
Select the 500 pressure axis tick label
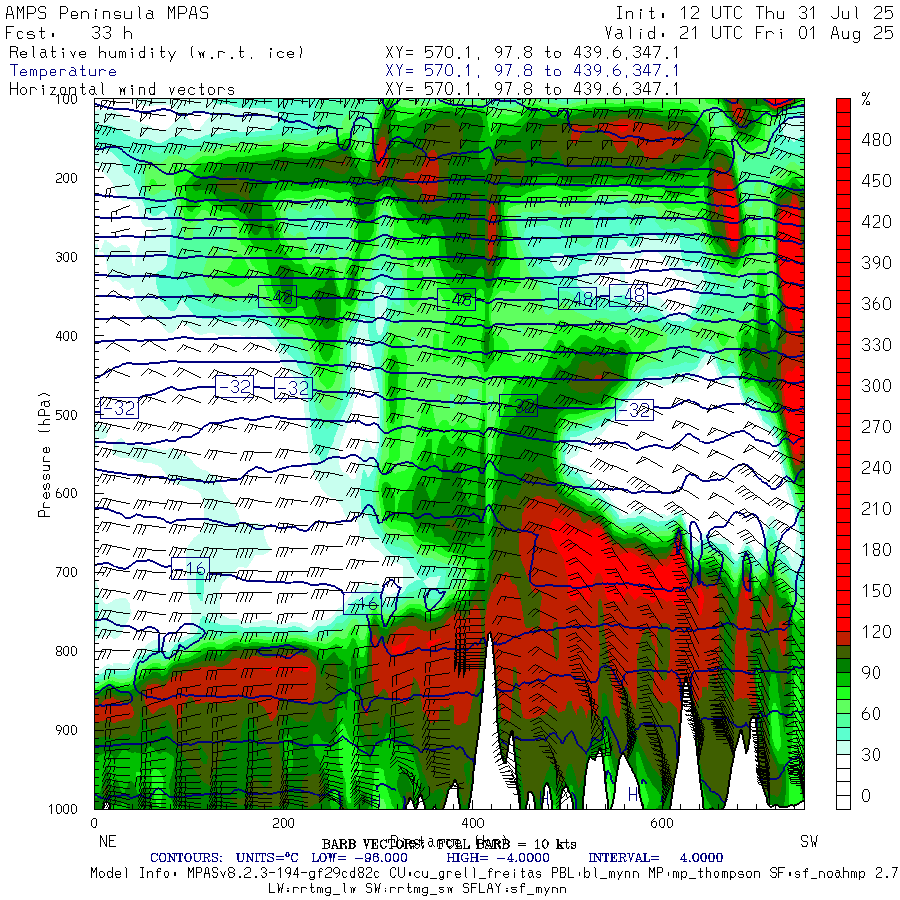(x=66, y=414)
